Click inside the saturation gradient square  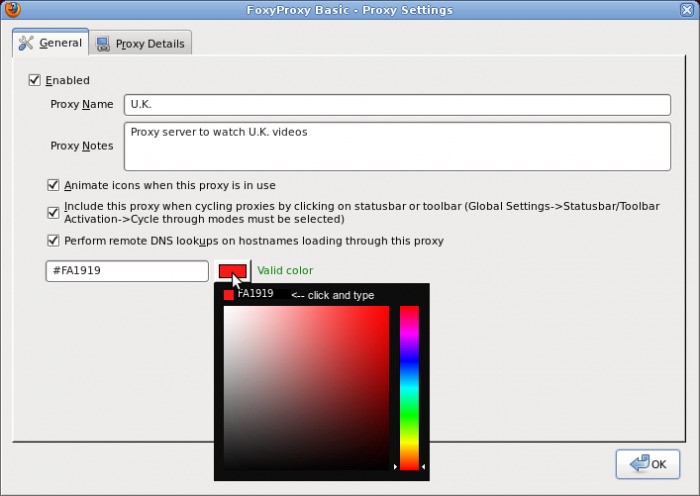[x=305, y=387]
